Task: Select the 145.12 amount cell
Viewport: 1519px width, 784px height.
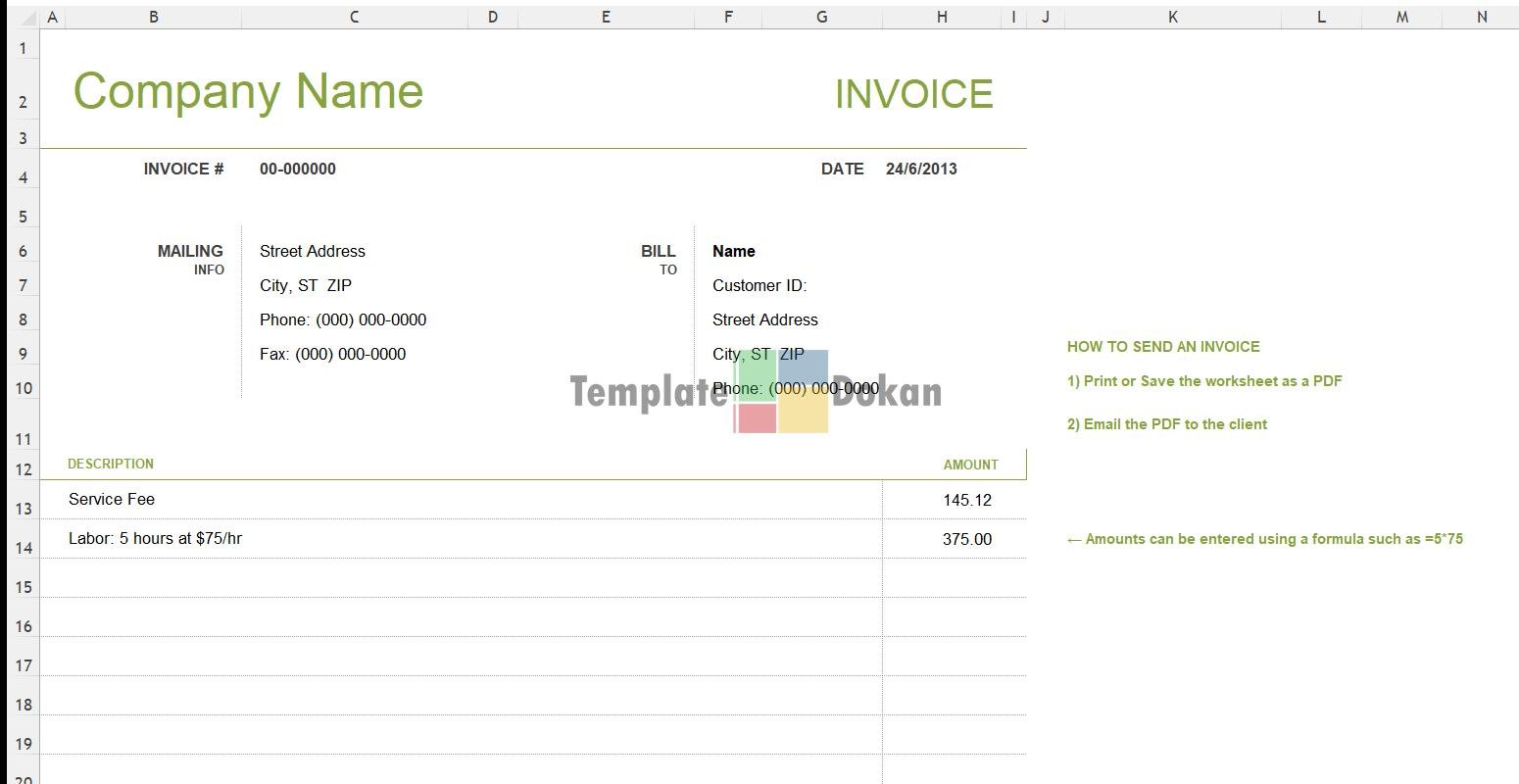Action: [966, 500]
